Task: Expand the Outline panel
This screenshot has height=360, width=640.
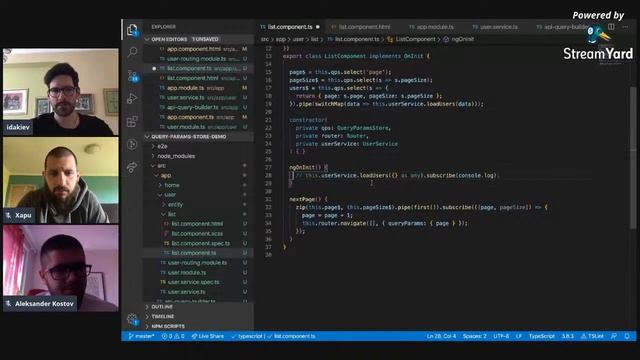Action: click(162, 307)
